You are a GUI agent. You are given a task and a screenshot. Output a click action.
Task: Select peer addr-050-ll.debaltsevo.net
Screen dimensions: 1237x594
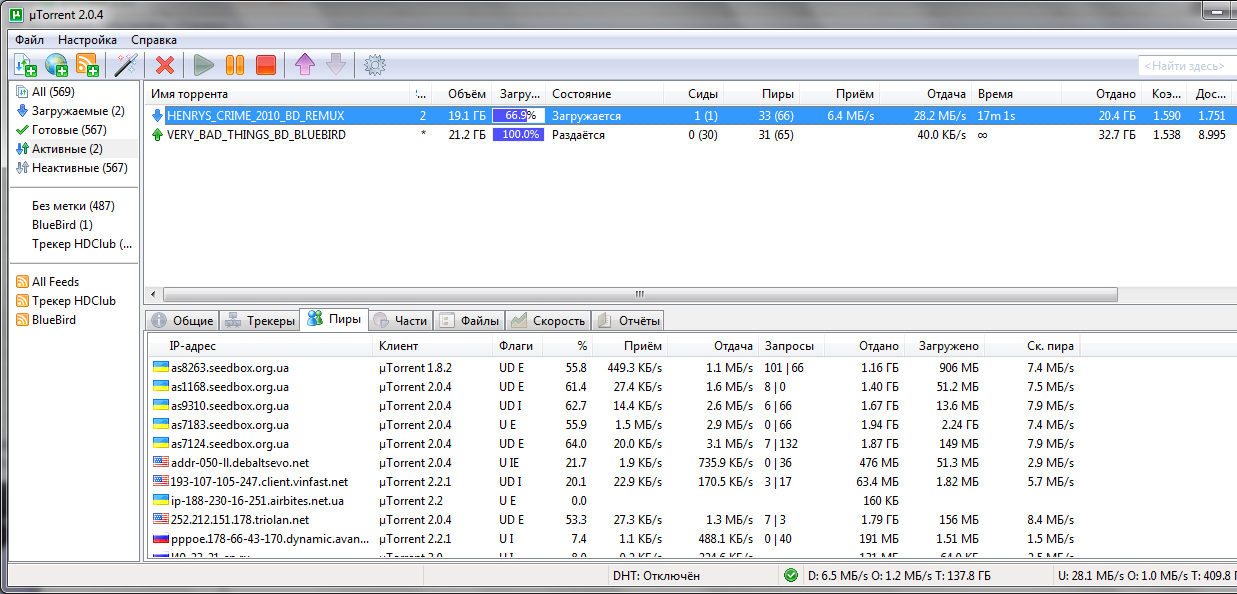pyautogui.click(x=614, y=463)
